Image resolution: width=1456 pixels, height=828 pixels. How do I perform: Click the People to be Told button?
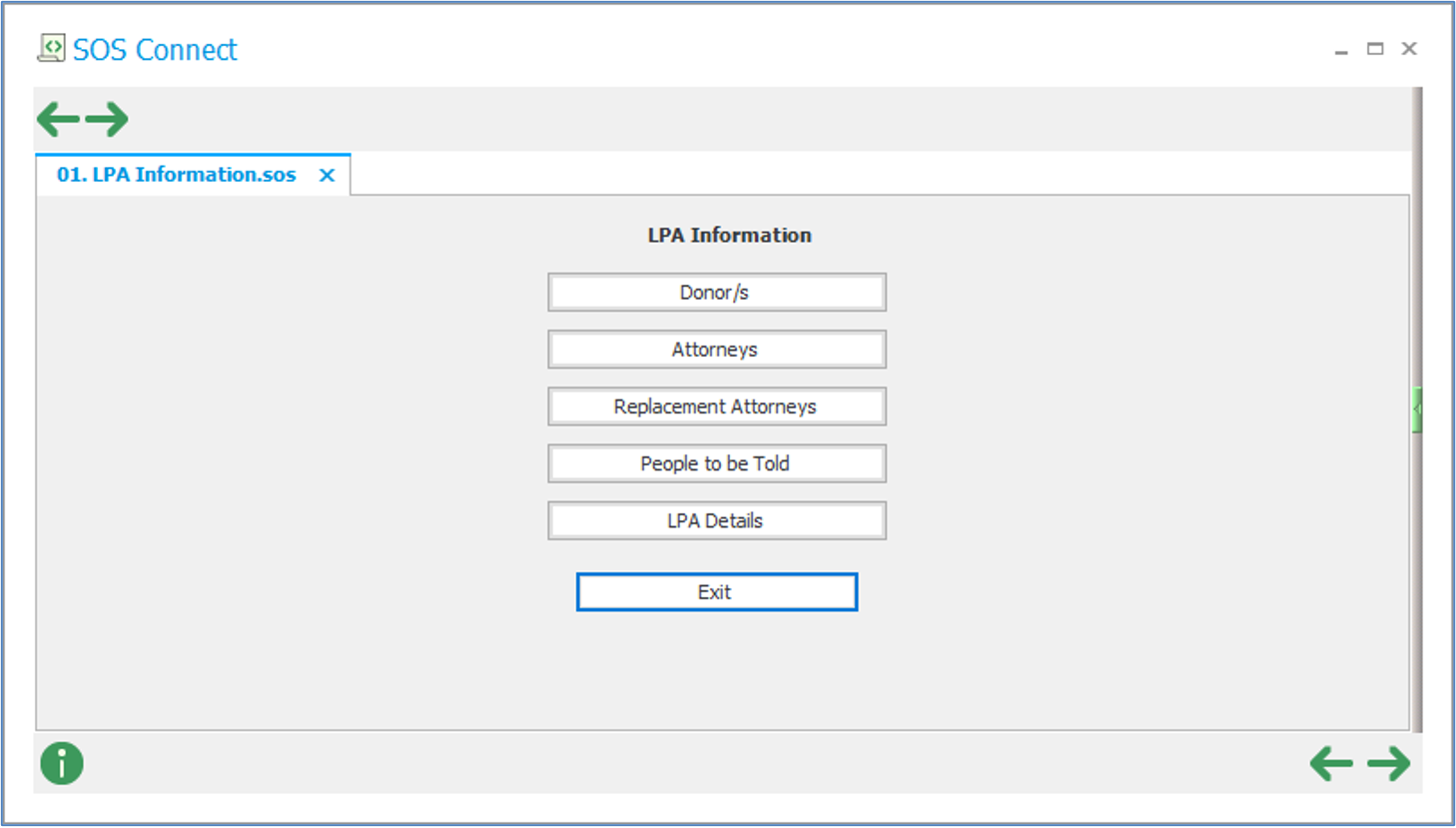click(x=716, y=463)
